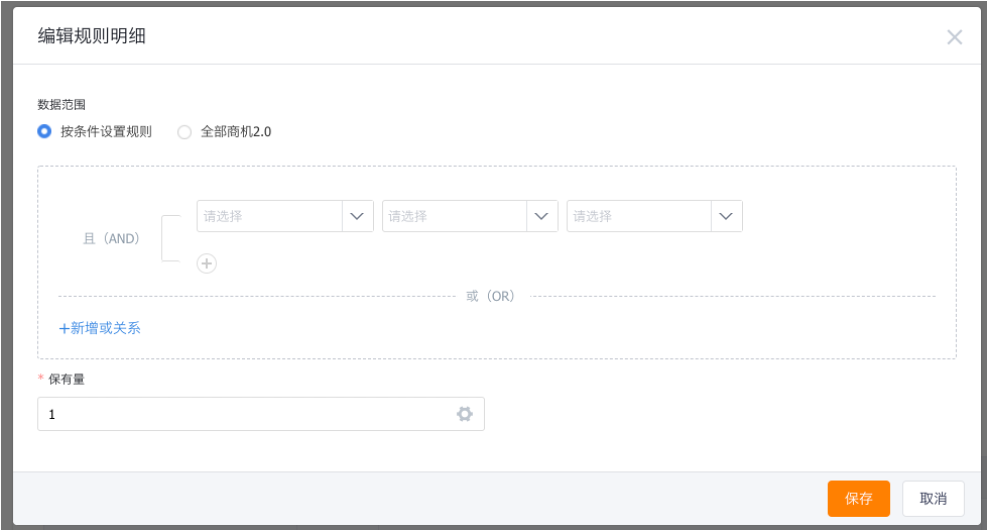Click inside the middle 请选择 condition field
This screenshot has width=988, height=530.
[454, 216]
